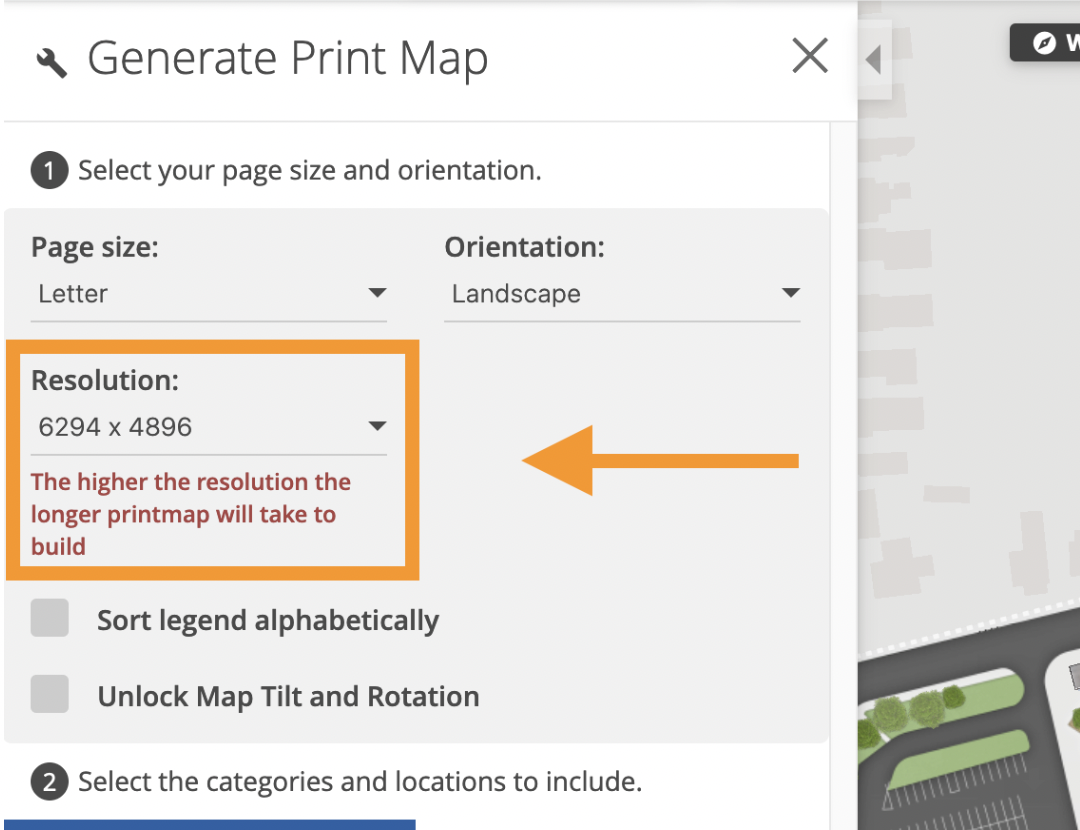1080x830 pixels.
Task: Click the Page size label
Action: 95,247
